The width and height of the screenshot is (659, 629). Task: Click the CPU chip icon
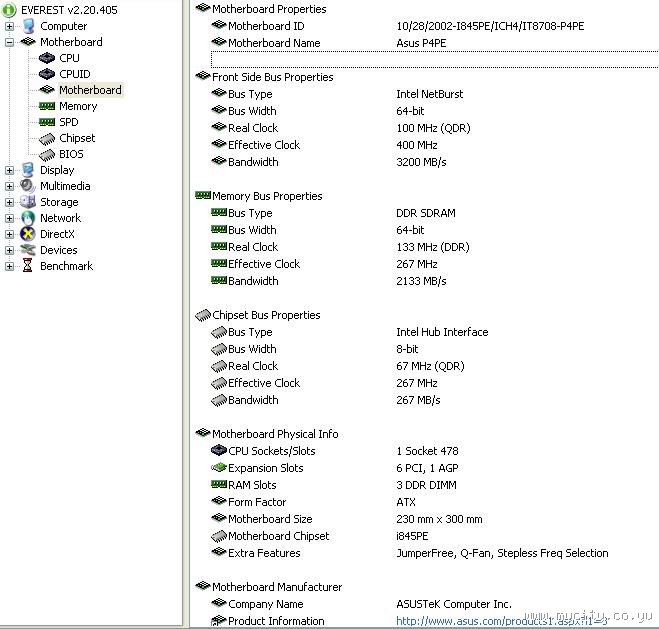(x=47, y=58)
